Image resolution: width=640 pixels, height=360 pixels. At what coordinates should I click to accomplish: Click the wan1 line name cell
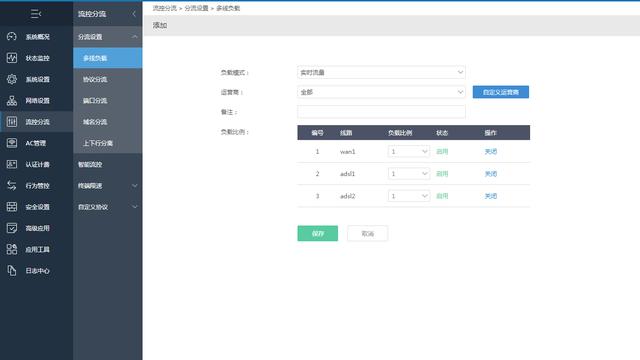(348, 151)
